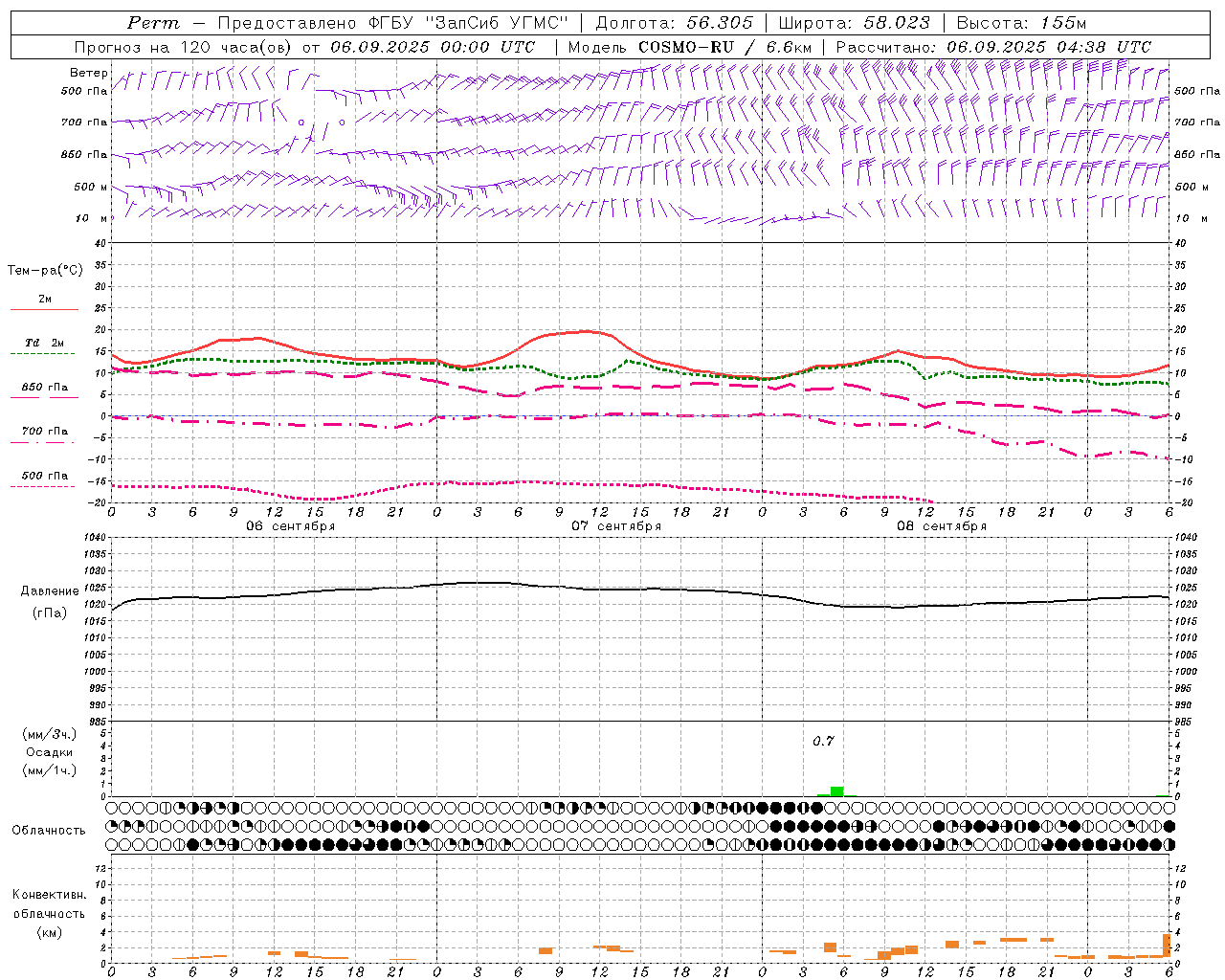Click the "Облачность" cloud cover label
This screenshot has width=1225, height=980.
[x=49, y=830]
